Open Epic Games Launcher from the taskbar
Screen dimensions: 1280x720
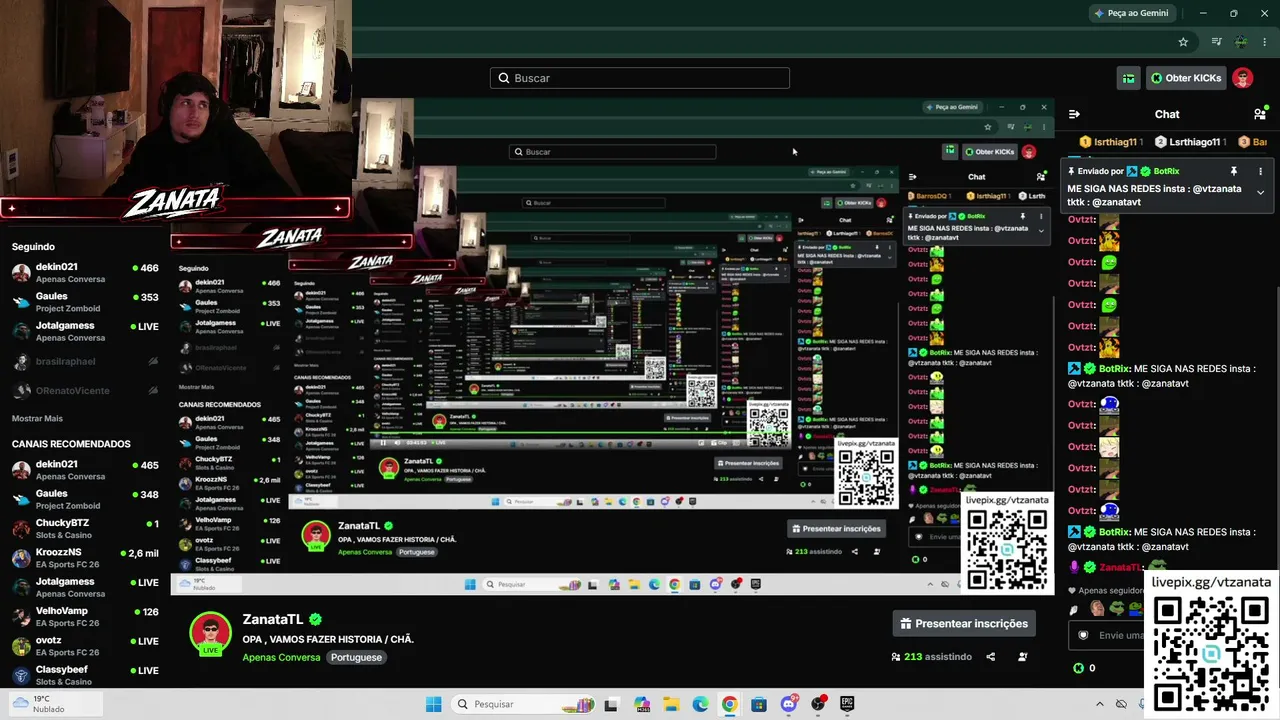pyautogui.click(x=847, y=704)
